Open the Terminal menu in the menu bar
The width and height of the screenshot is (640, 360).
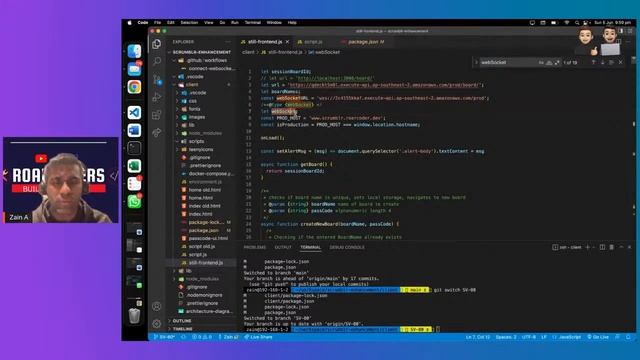(x=253, y=23)
